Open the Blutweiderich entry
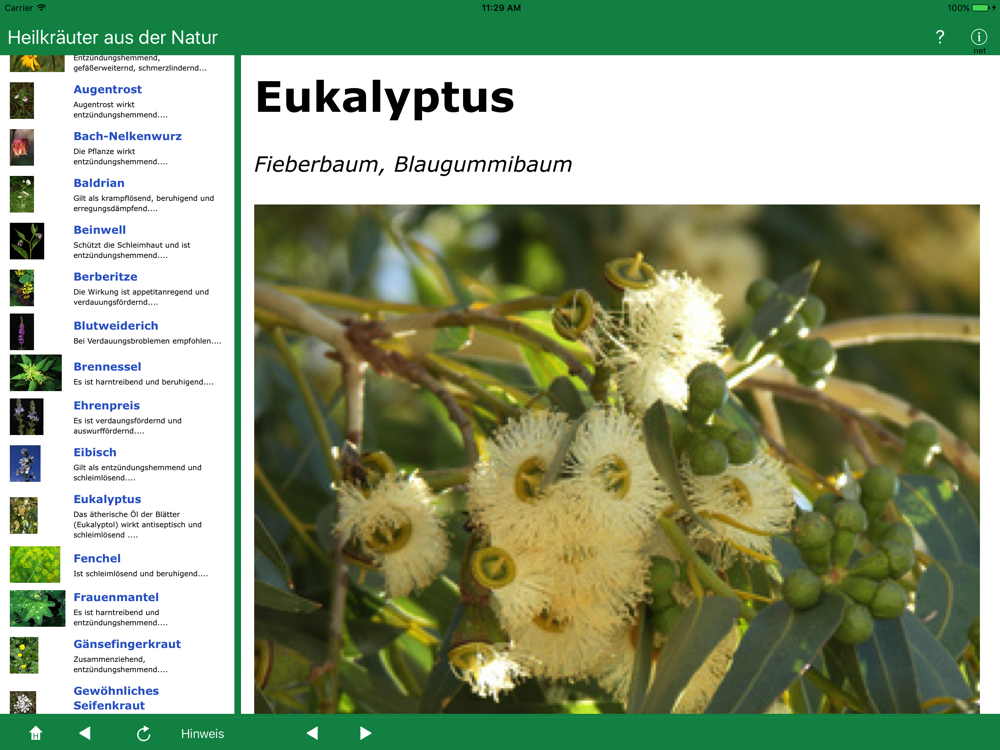This screenshot has height=750, width=1000. click(x=115, y=325)
